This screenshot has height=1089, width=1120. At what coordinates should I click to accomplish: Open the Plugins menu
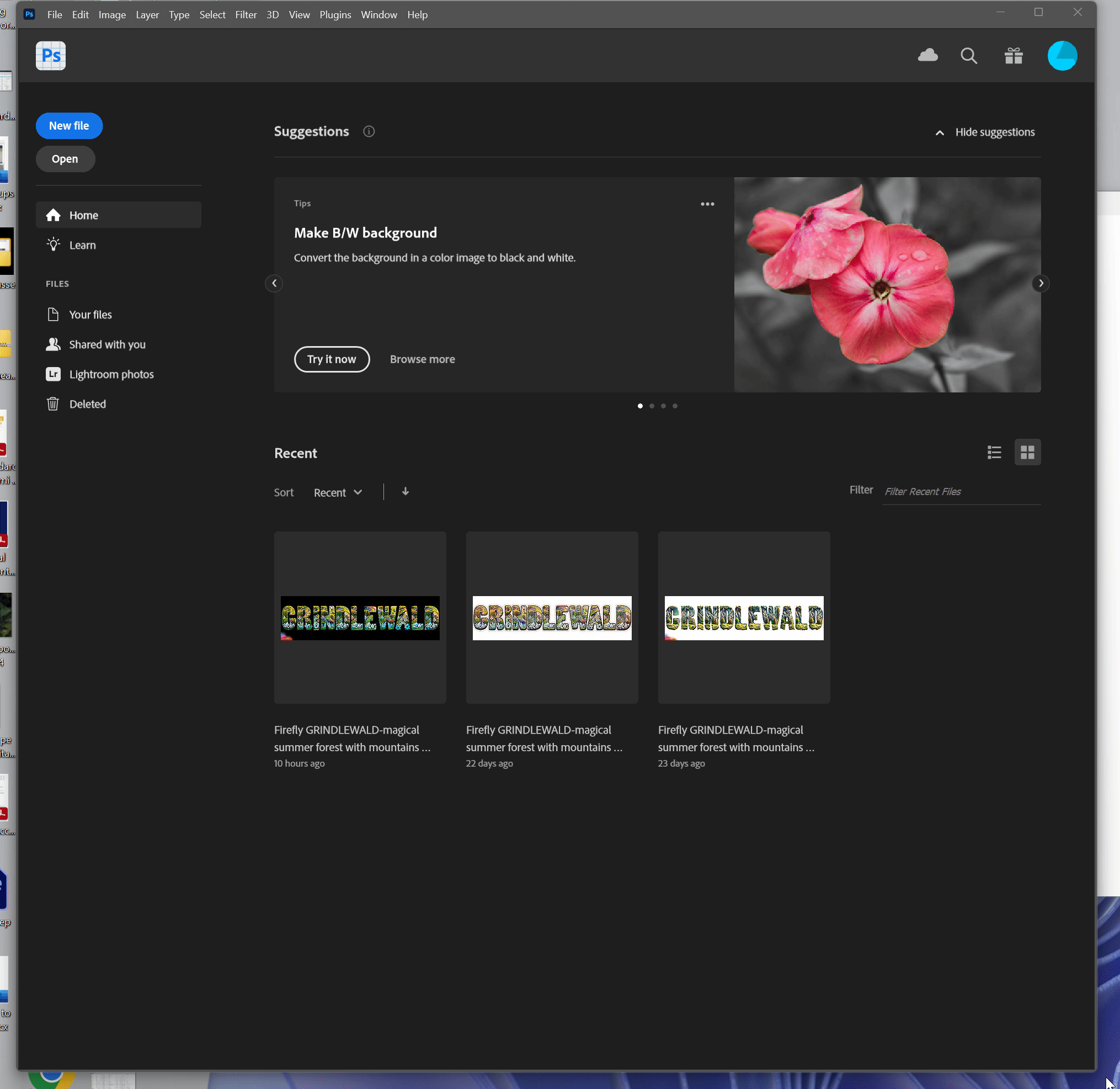[x=335, y=15]
